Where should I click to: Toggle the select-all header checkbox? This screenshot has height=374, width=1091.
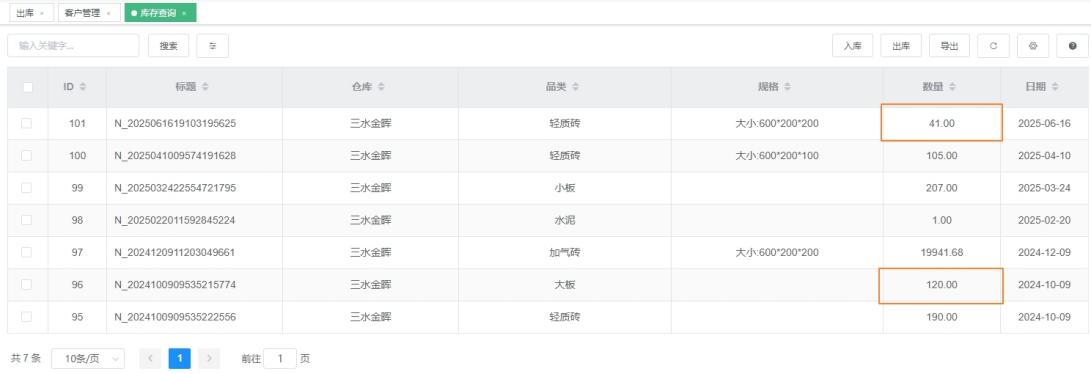tap(28, 87)
